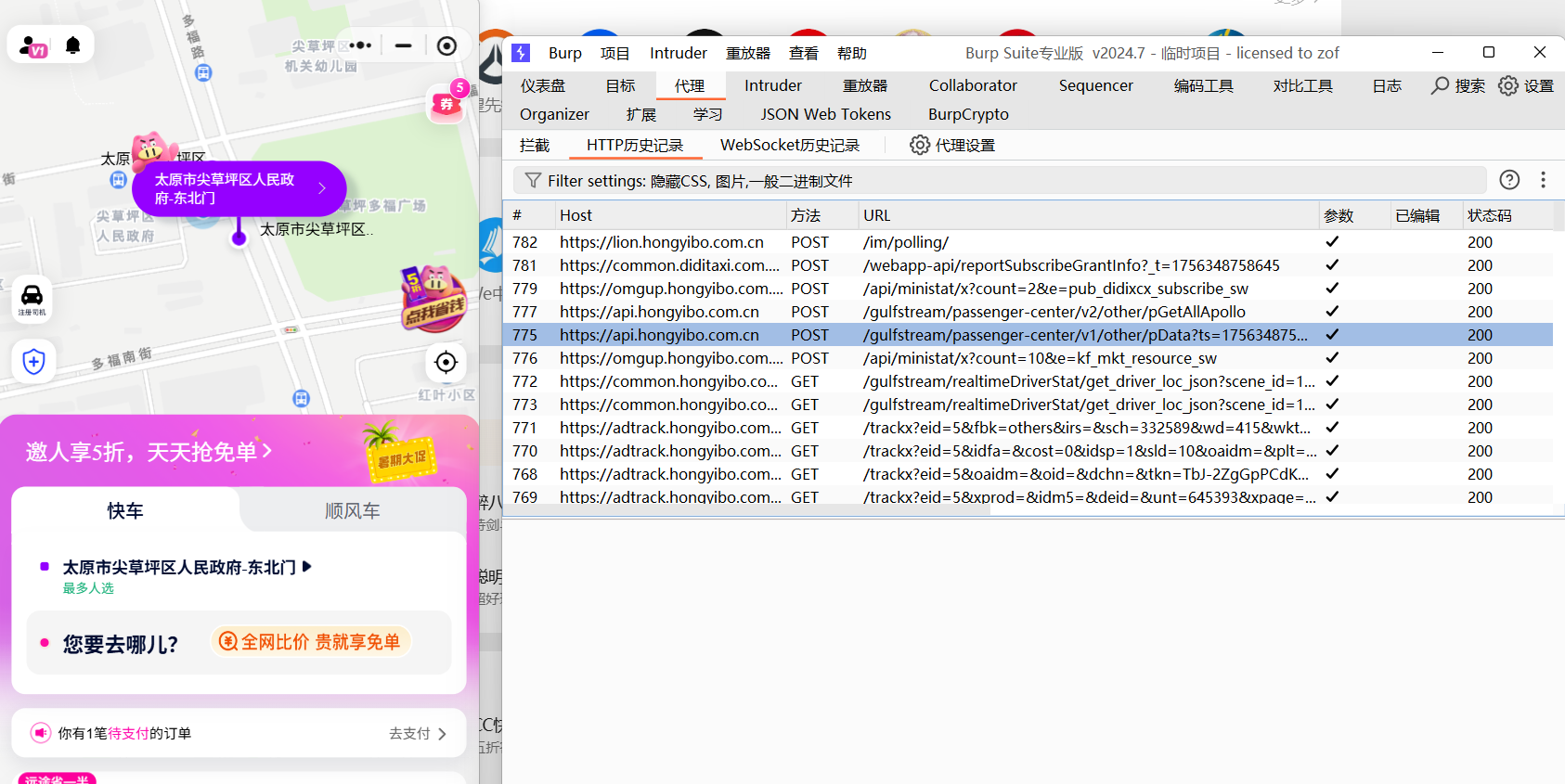Open the 项目 menu
1565x784 pixels.
614,53
